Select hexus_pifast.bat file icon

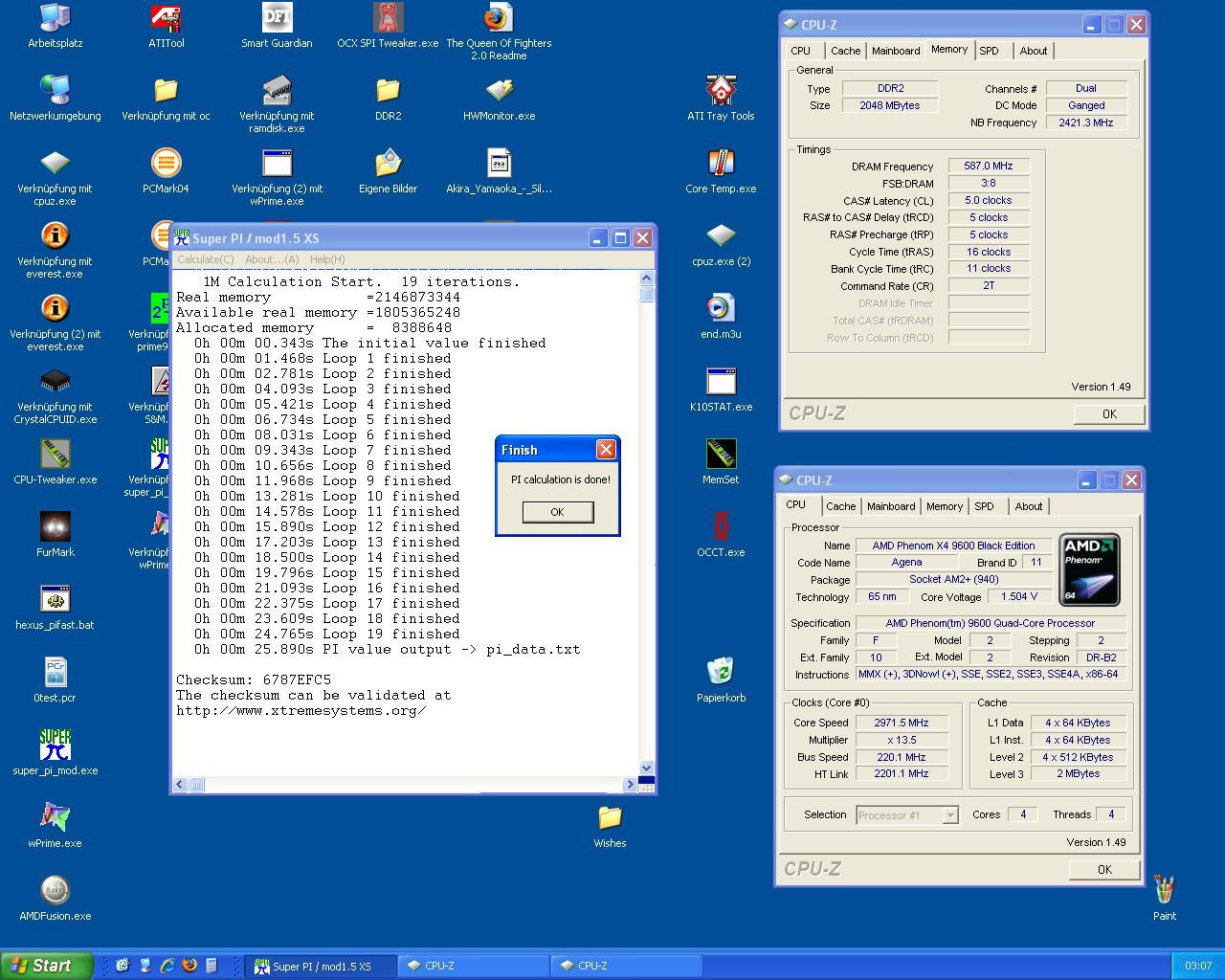click(55, 608)
